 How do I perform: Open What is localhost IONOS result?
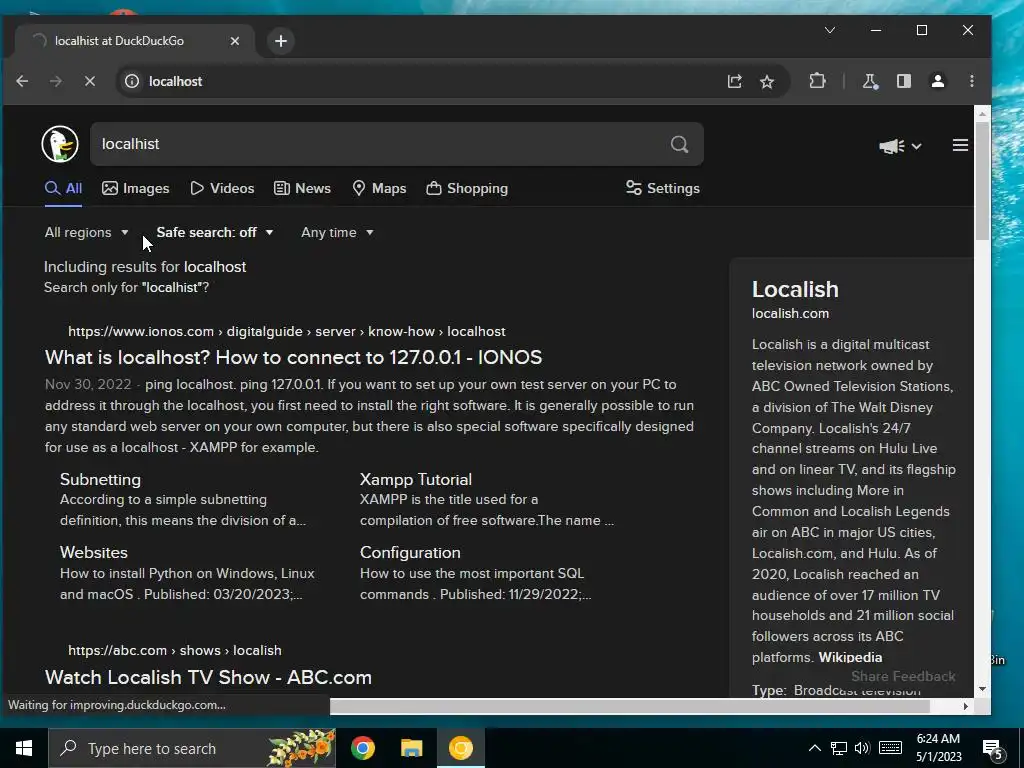pos(293,357)
